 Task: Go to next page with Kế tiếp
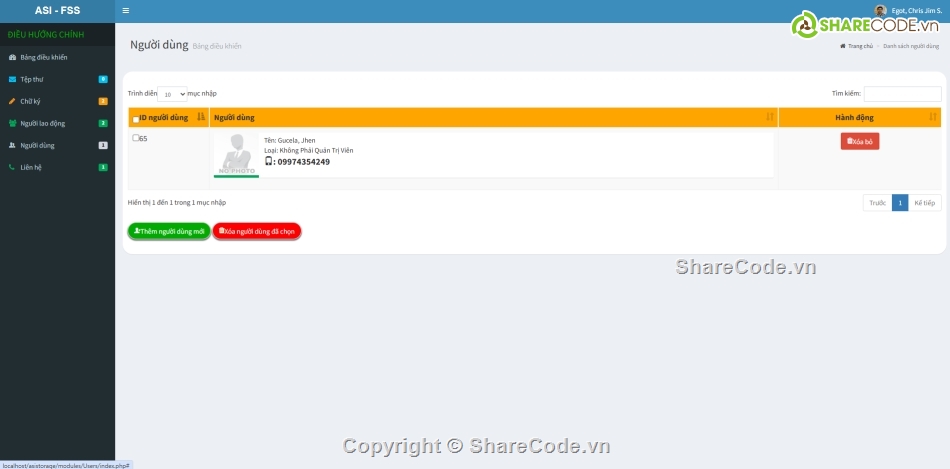(x=925, y=203)
